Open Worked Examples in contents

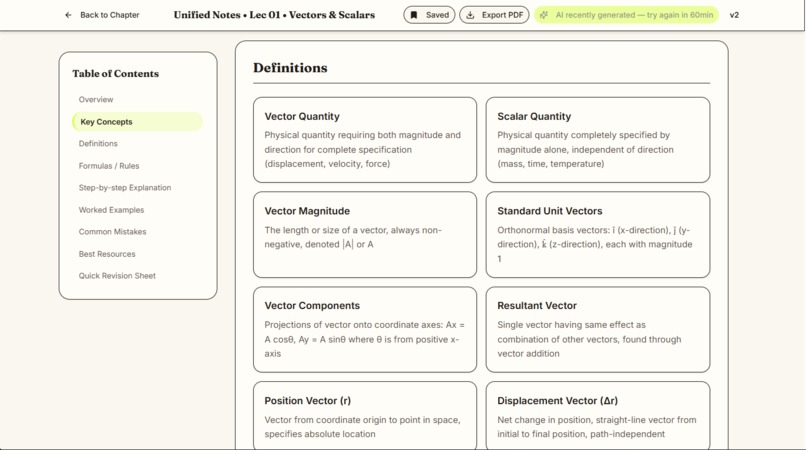pos(111,210)
